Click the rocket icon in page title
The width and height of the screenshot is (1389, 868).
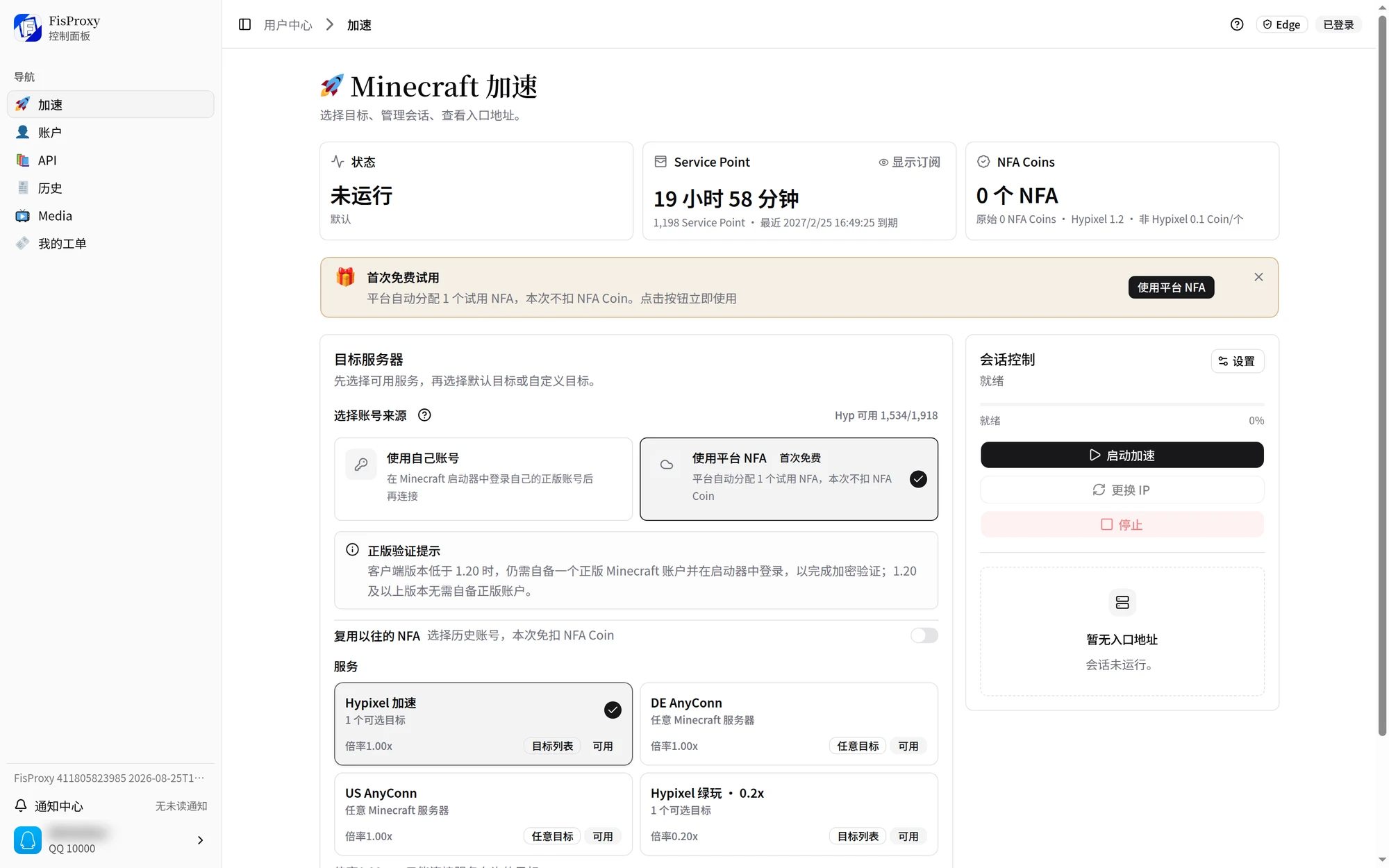tap(332, 86)
